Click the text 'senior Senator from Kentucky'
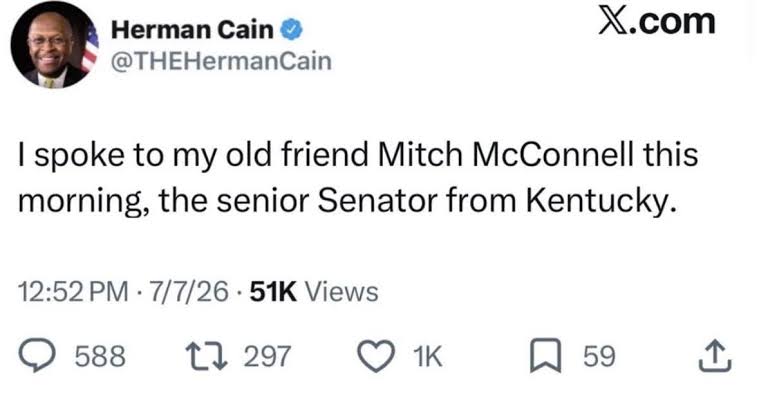This screenshot has width=759, height=404. click(445, 200)
